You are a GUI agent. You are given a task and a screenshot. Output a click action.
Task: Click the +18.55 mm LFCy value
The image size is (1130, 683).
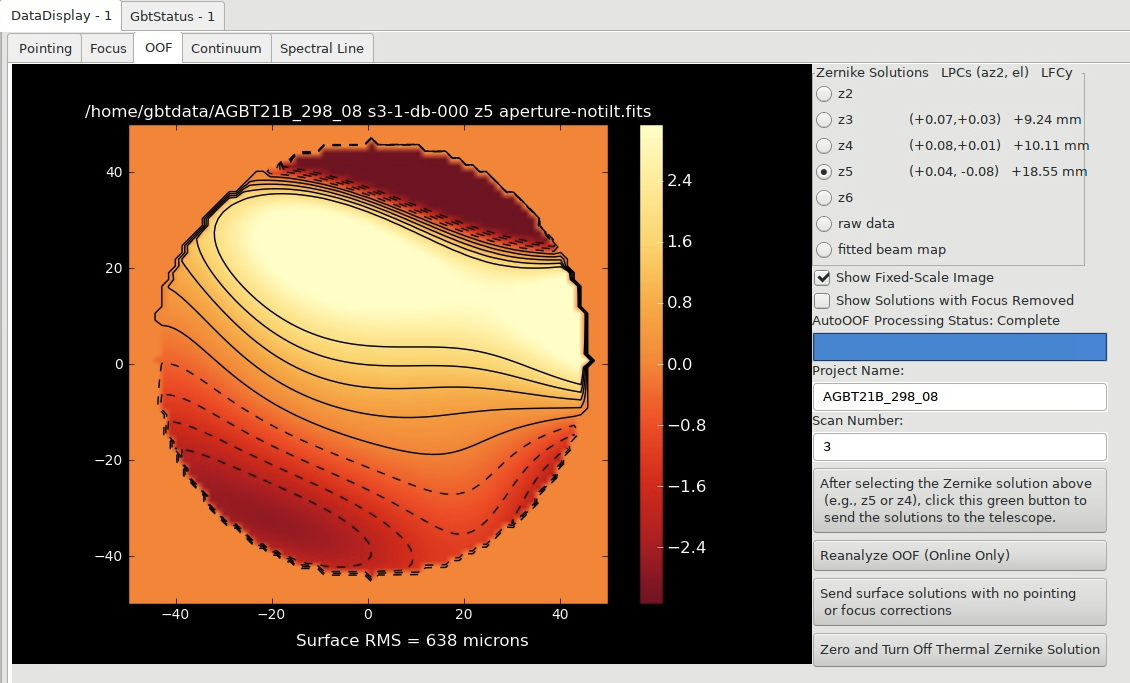[1049, 171]
